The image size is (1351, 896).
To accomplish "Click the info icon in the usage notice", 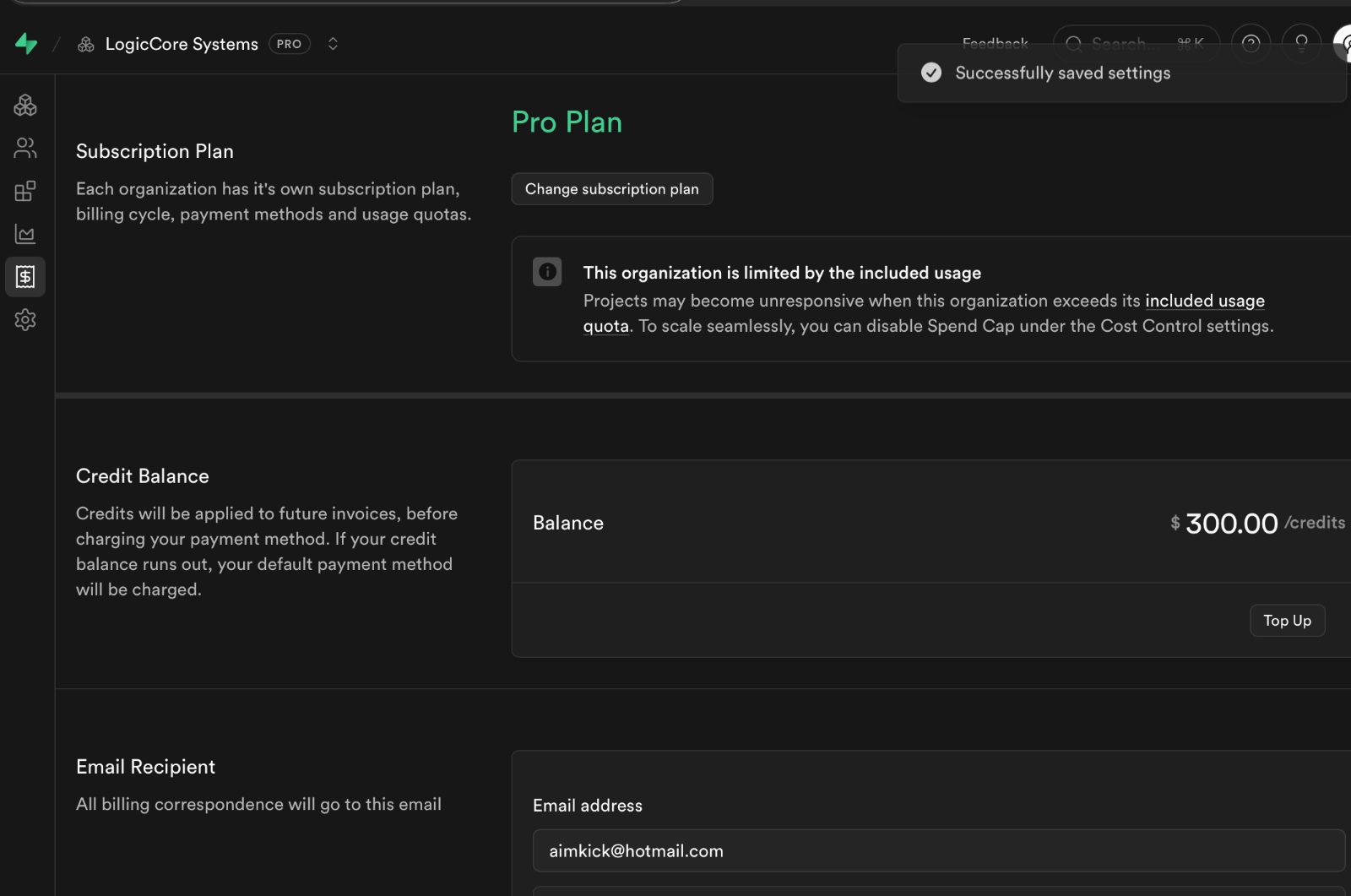I will [547, 272].
